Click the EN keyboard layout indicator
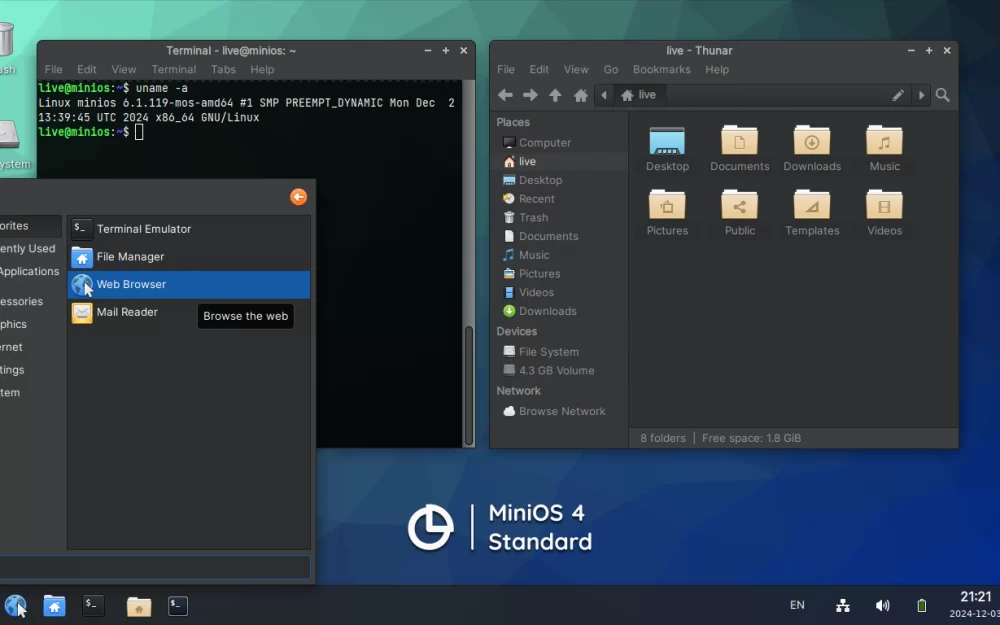This screenshot has width=1000, height=625. [797, 605]
